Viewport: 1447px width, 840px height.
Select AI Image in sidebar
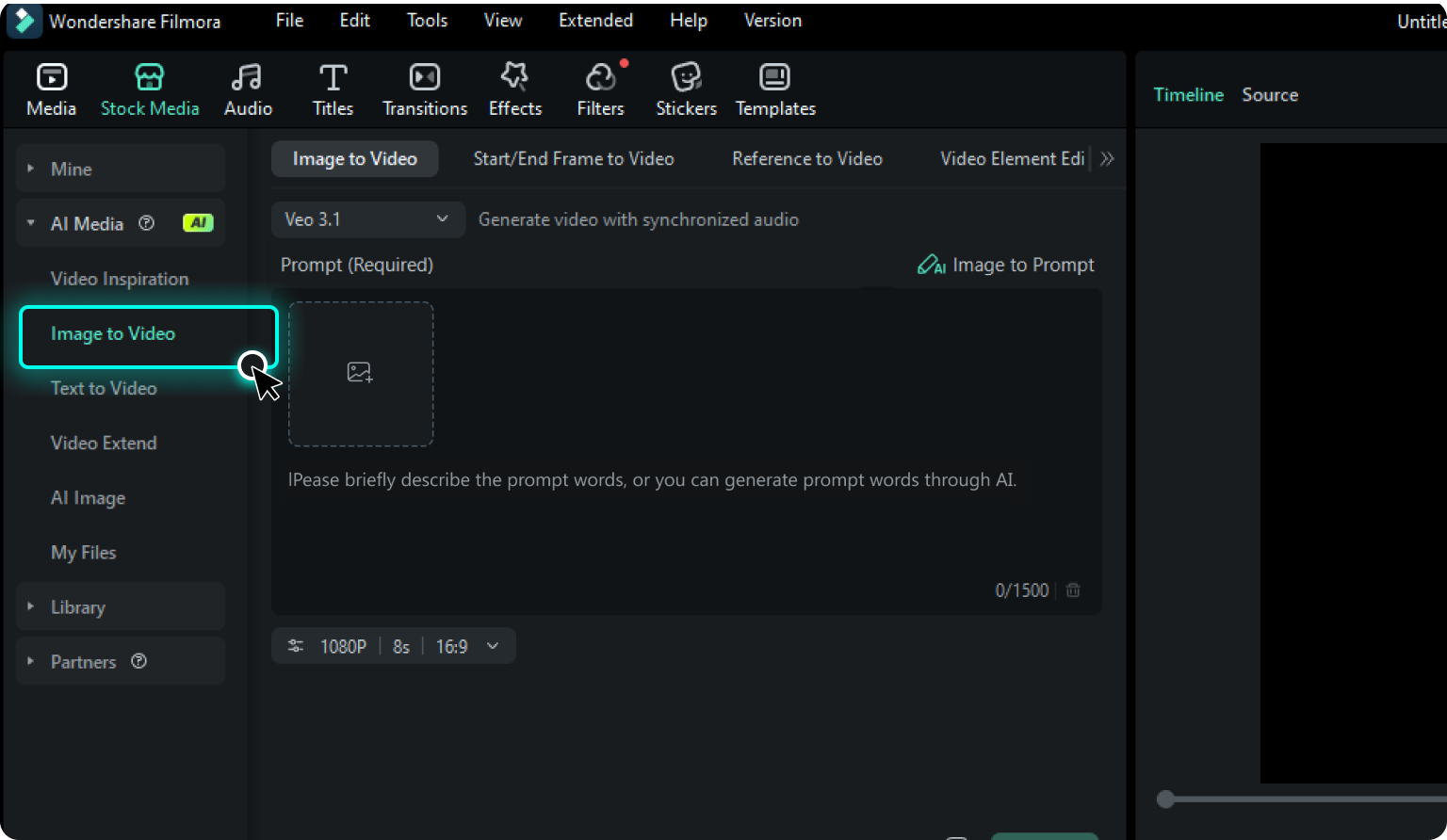click(88, 497)
